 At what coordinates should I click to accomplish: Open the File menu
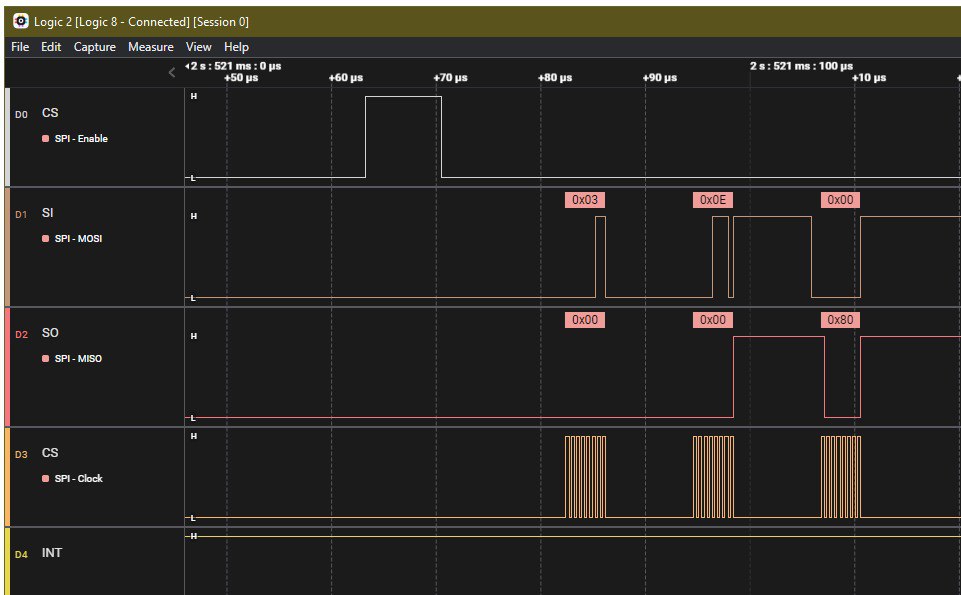coord(20,47)
